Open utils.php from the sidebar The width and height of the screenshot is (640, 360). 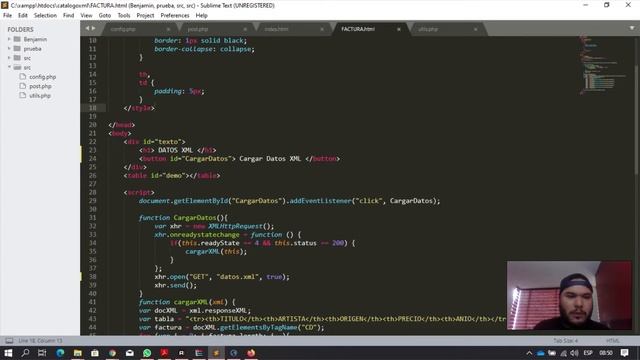[40, 96]
